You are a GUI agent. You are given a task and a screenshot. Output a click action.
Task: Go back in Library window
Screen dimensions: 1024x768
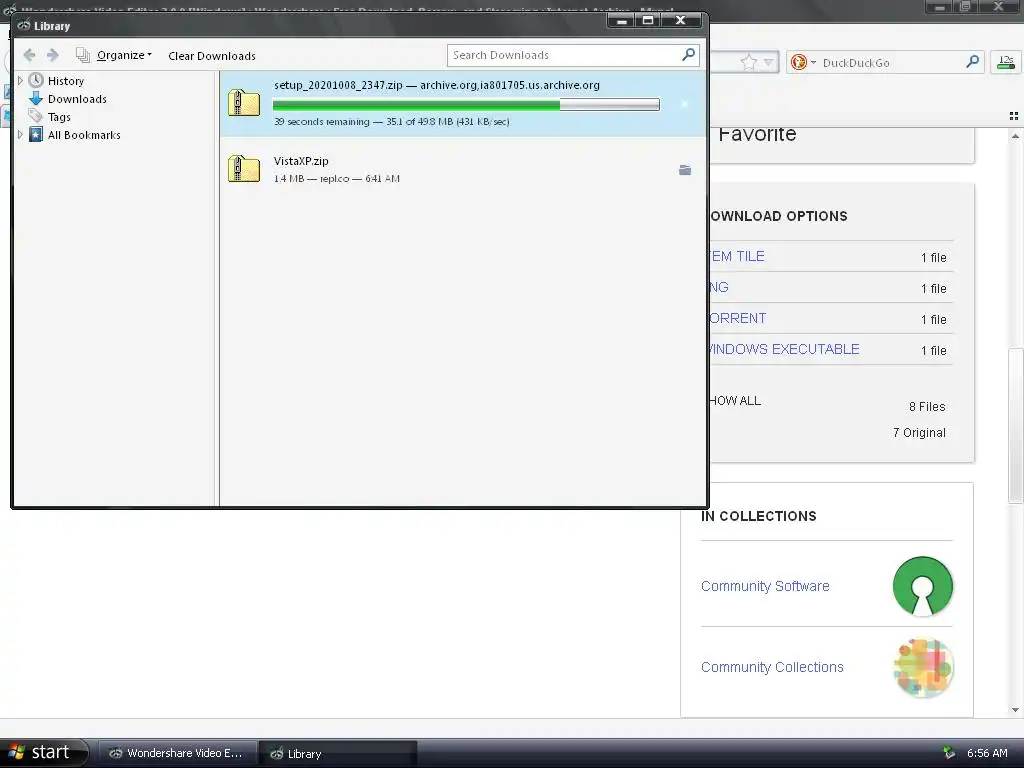tap(29, 56)
